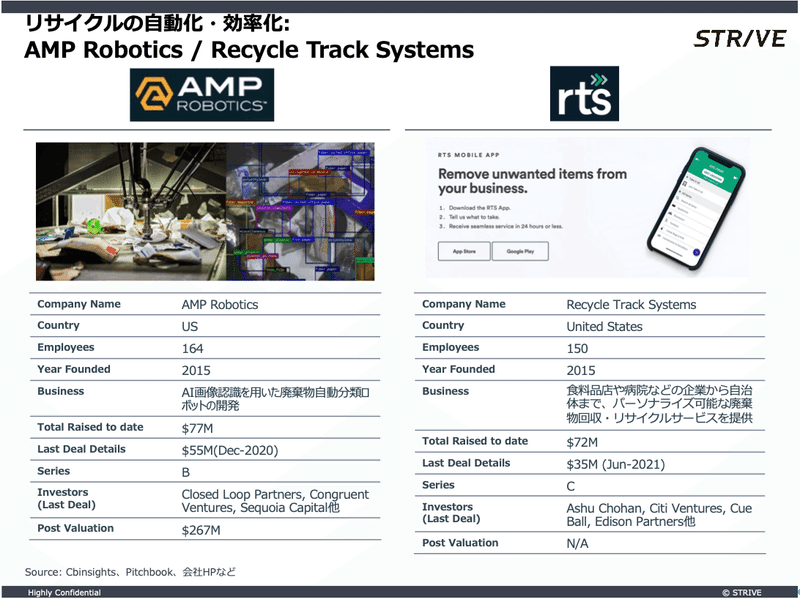Click the series value 'B'
800x599 pixels.
tap(186, 472)
